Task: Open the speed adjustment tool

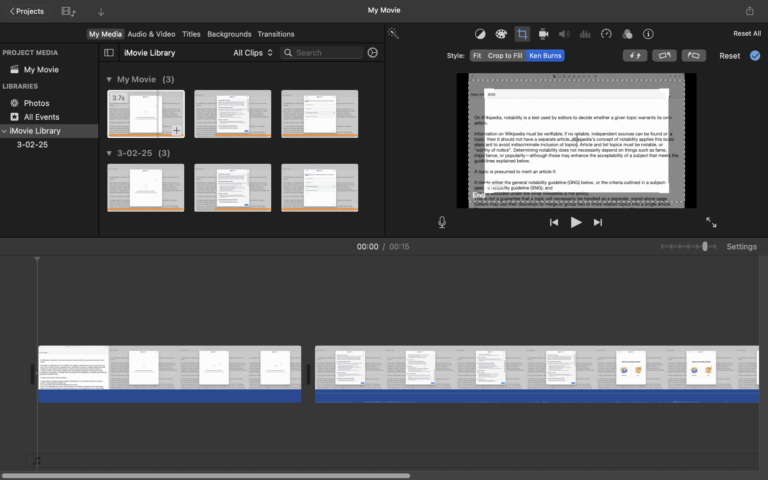Action: [x=606, y=33]
